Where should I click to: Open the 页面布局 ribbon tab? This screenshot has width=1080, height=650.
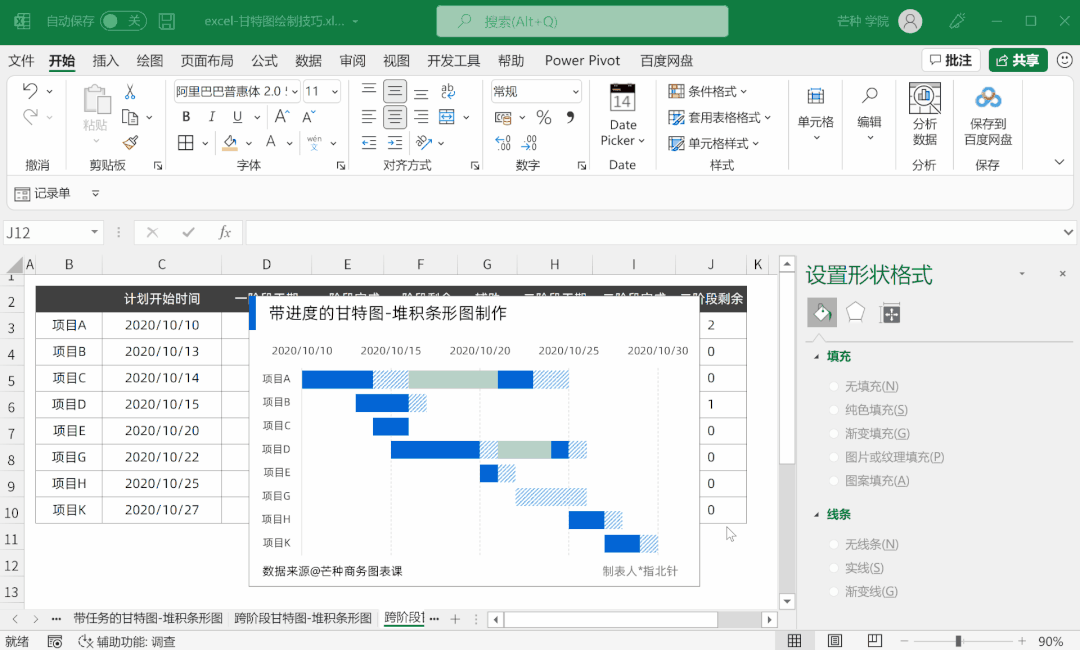[x=207, y=61]
